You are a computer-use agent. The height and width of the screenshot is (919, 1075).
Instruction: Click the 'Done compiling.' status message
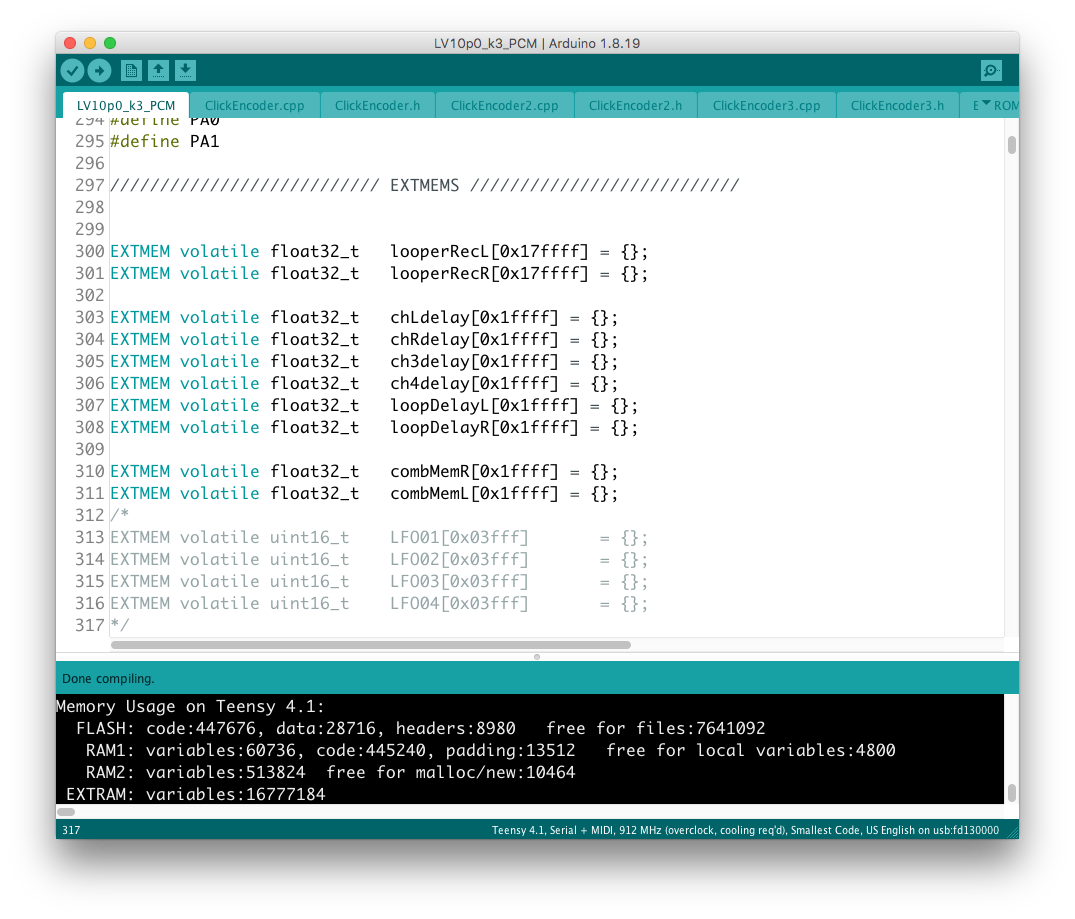[108, 678]
